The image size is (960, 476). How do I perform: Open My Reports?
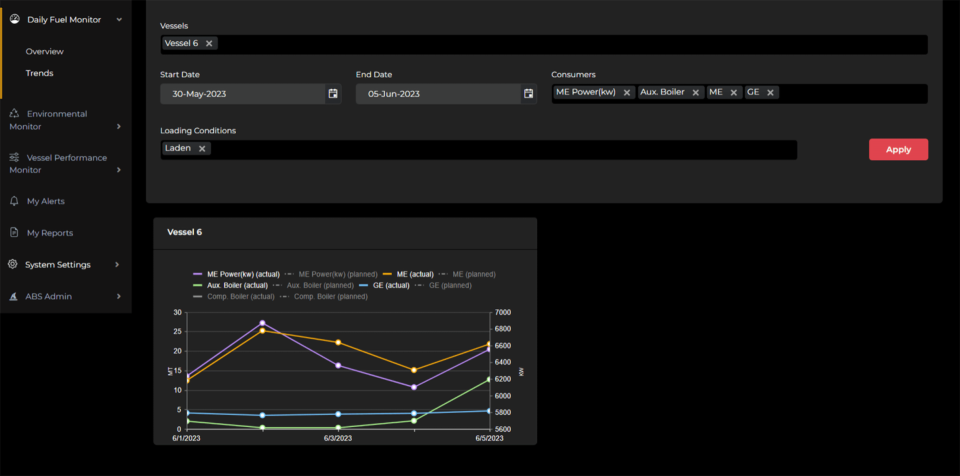click(x=50, y=233)
